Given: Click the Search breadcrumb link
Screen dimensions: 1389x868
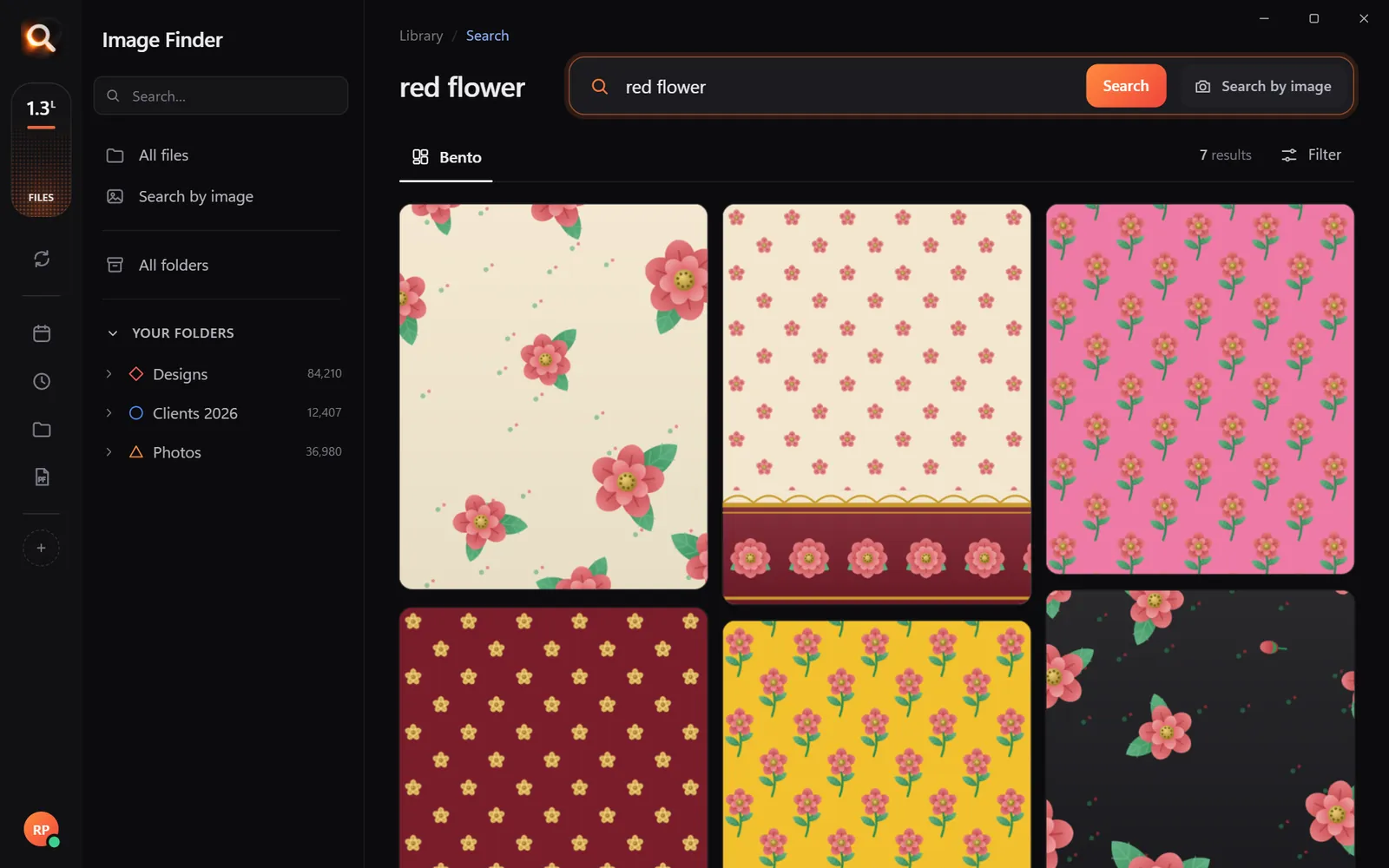Looking at the screenshot, I should coord(487,36).
